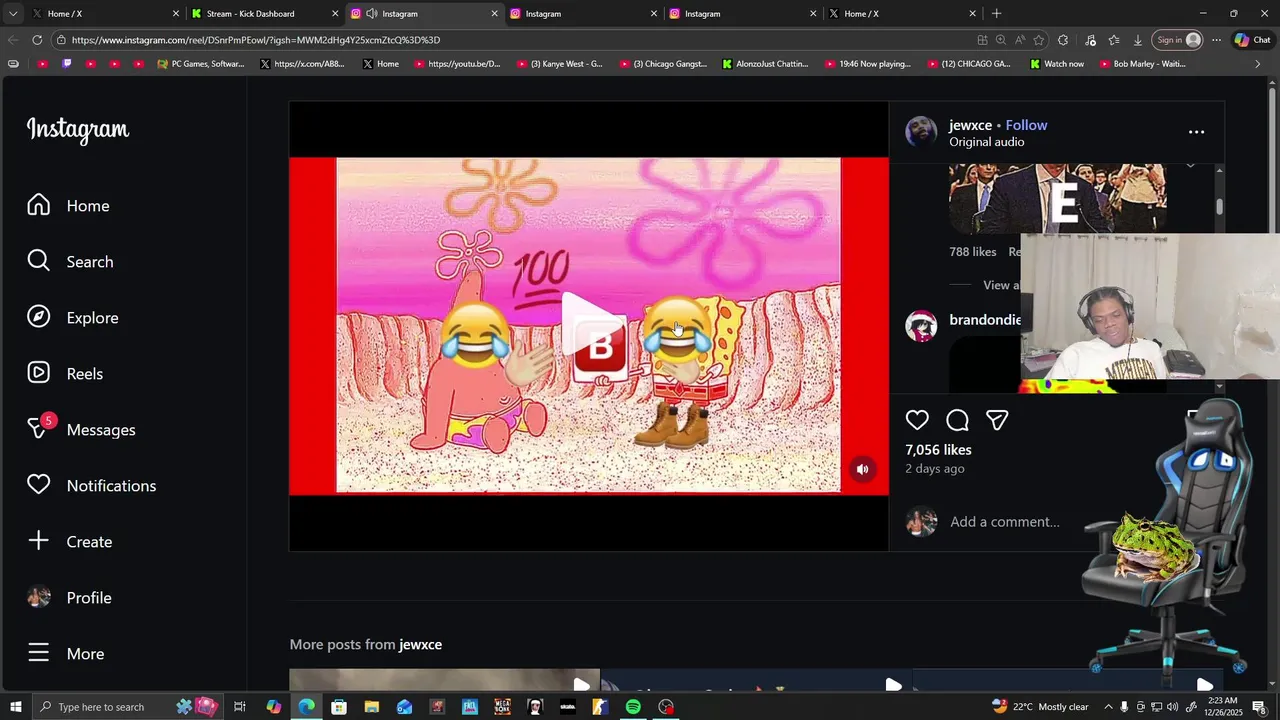Open Explore in Instagram sidebar
This screenshot has height=720, width=1280.
pos(72,317)
